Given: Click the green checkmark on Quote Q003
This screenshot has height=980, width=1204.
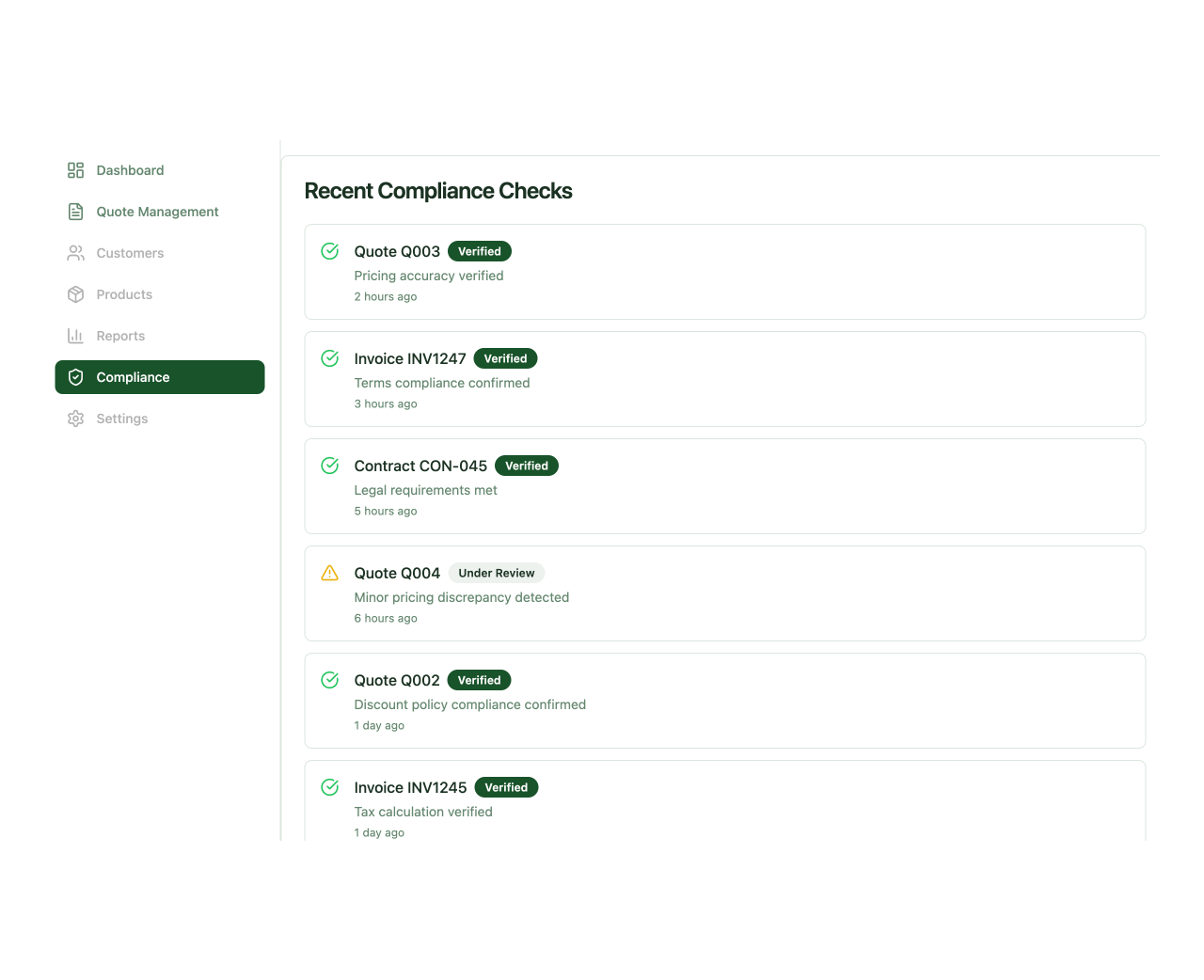Looking at the screenshot, I should (x=329, y=251).
